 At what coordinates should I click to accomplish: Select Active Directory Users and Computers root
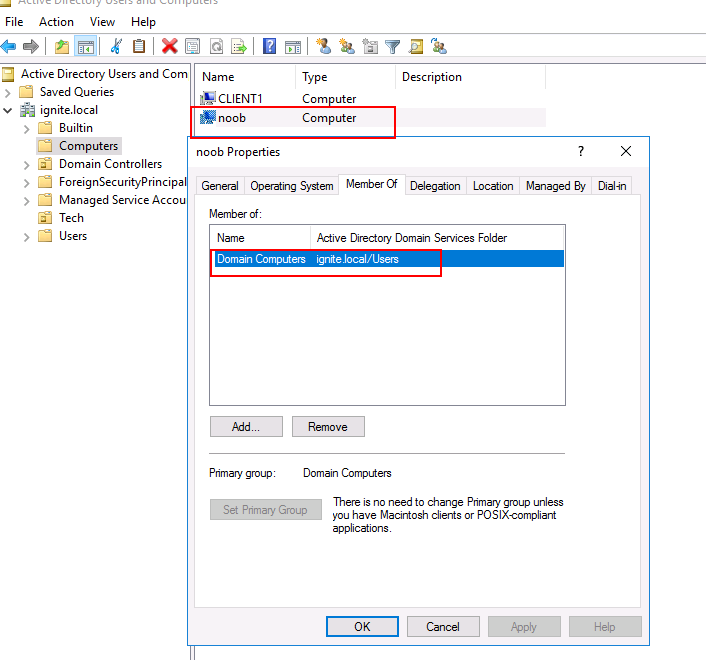(104, 74)
